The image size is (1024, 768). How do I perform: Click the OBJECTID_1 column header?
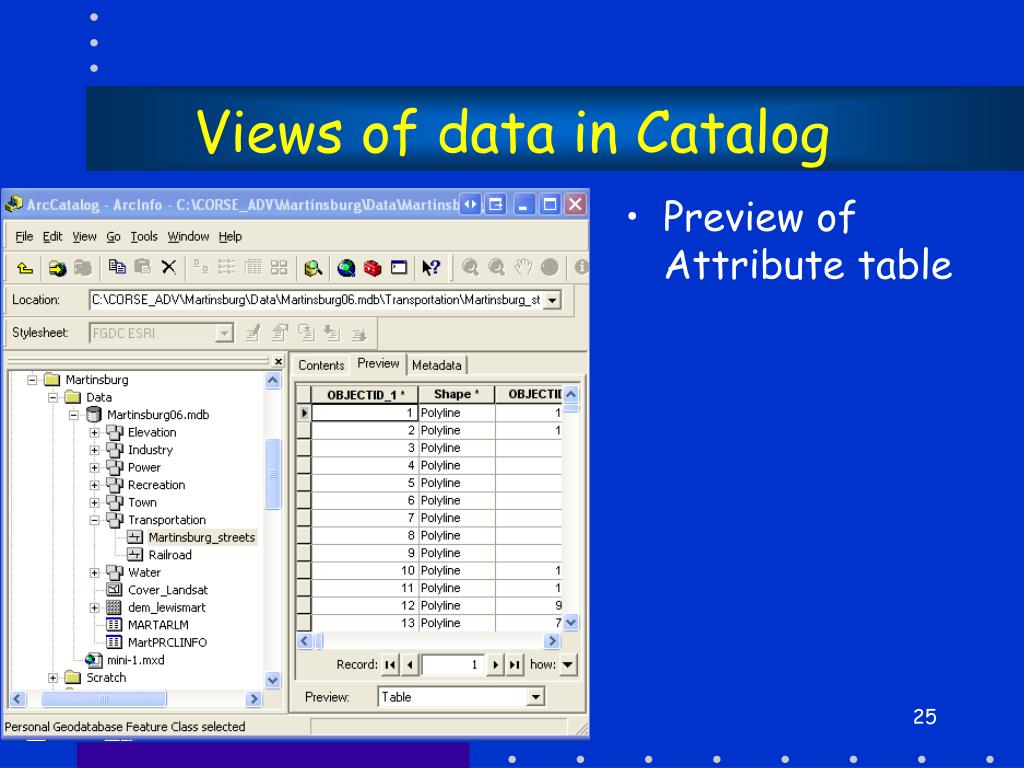pyautogui.click(x=365, y=394)
